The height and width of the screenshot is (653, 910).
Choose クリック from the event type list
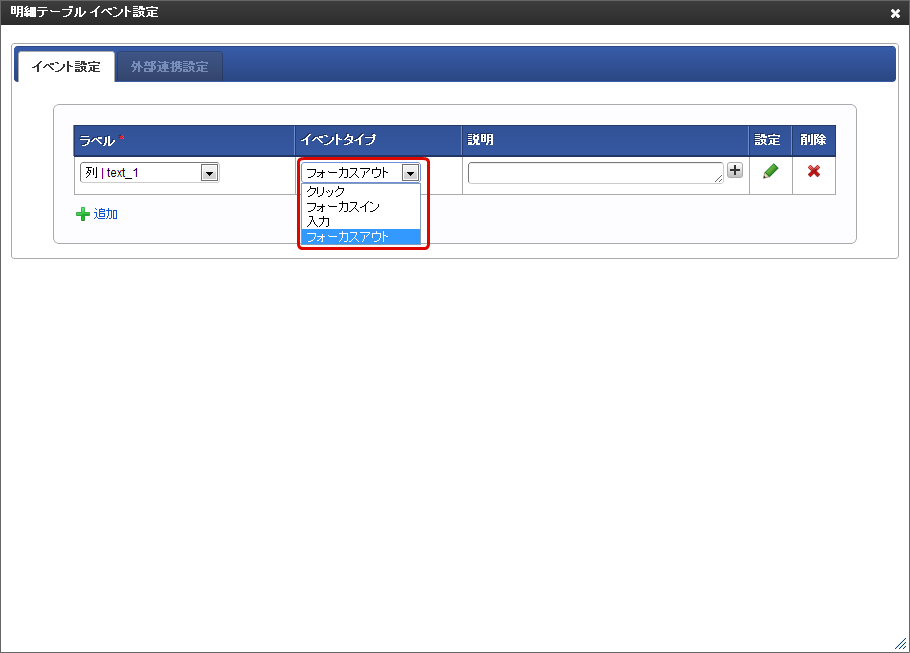click(360, 192)
